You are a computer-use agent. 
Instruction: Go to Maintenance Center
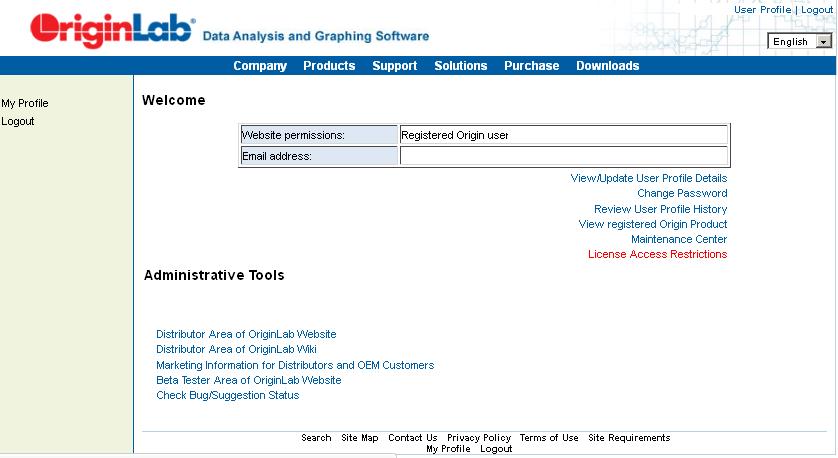click(679, 239)
